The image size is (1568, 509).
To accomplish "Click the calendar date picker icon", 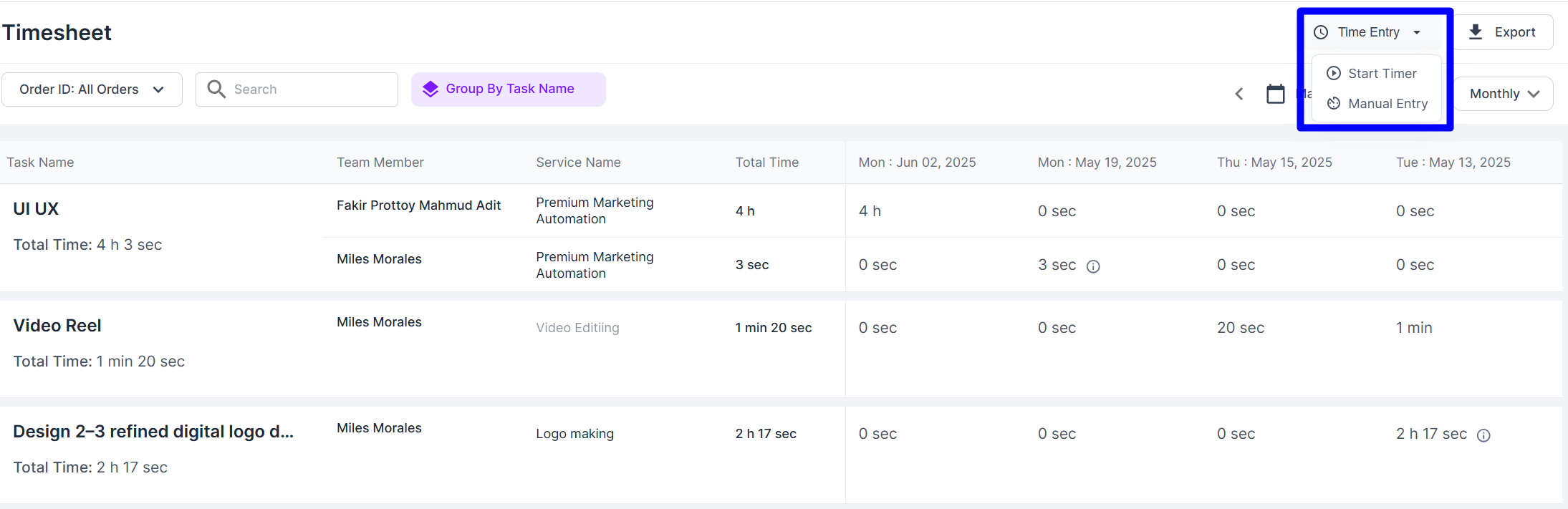I will pos(1275,94).
